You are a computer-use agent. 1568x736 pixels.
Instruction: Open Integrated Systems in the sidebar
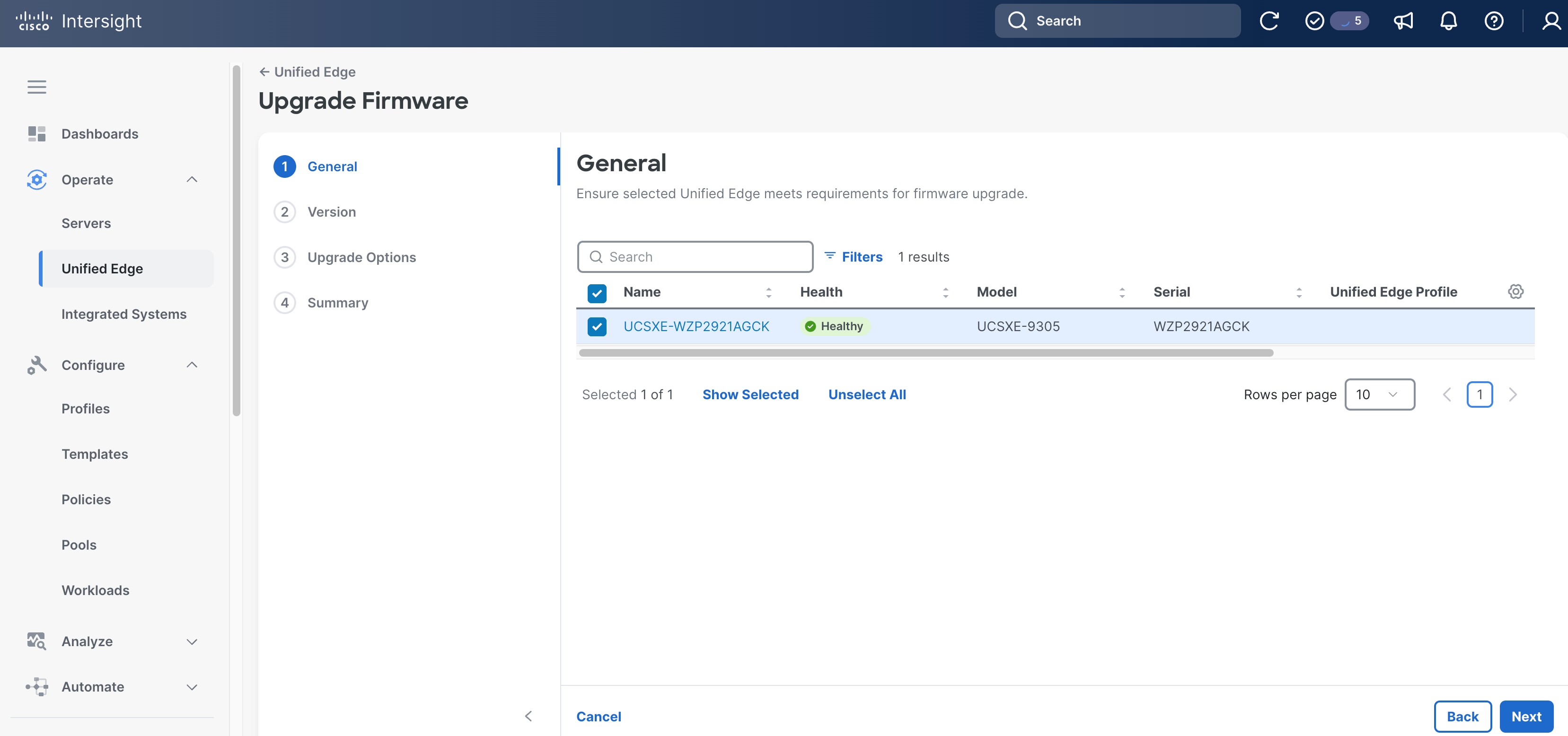pyautogui.click(x=123, y=314)
